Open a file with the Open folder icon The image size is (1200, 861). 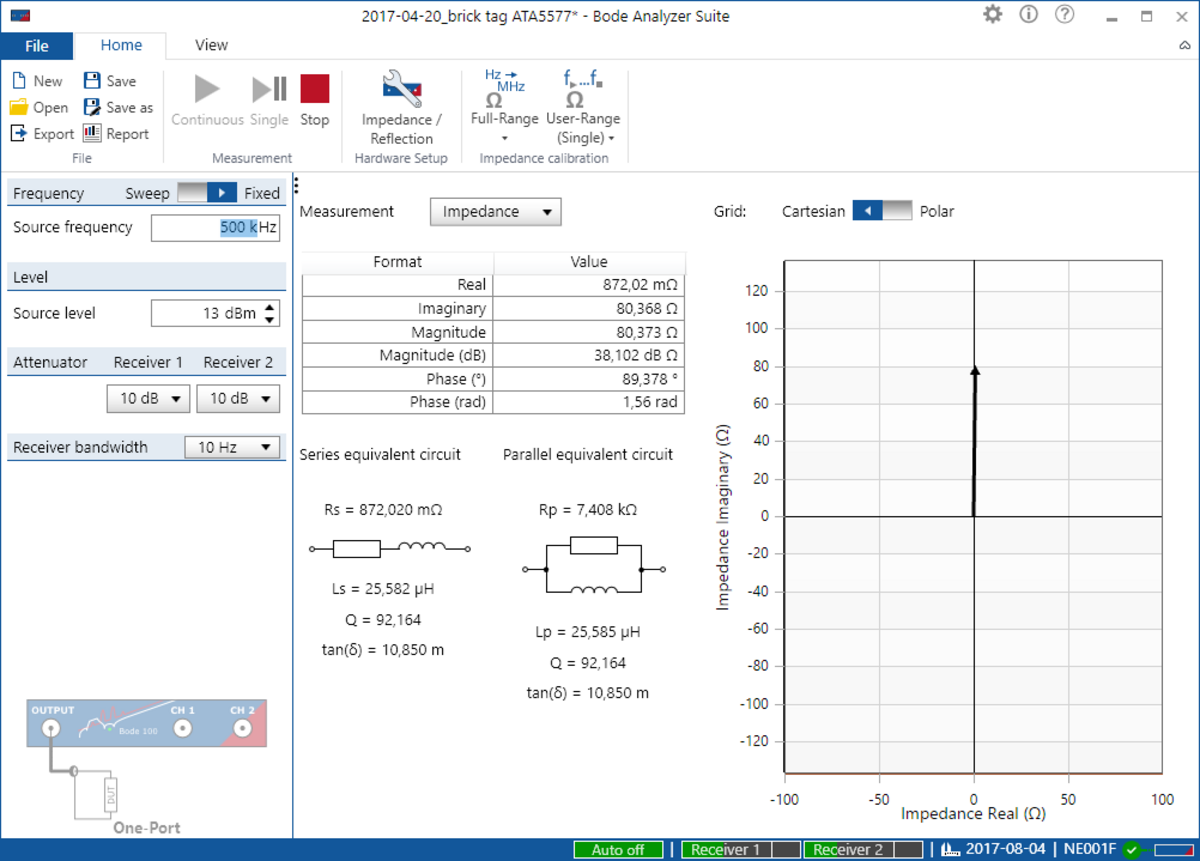(19, 108)
